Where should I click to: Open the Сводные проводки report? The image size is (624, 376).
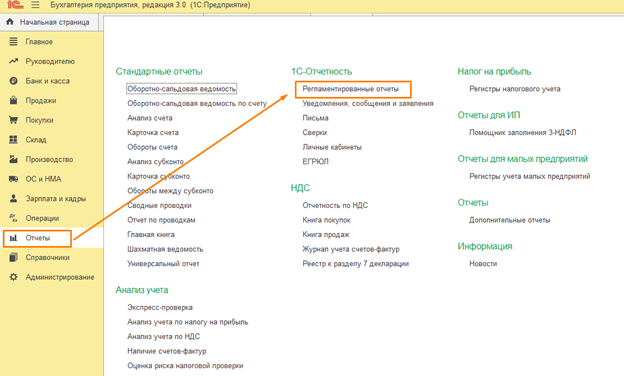(x=159, y=205)
